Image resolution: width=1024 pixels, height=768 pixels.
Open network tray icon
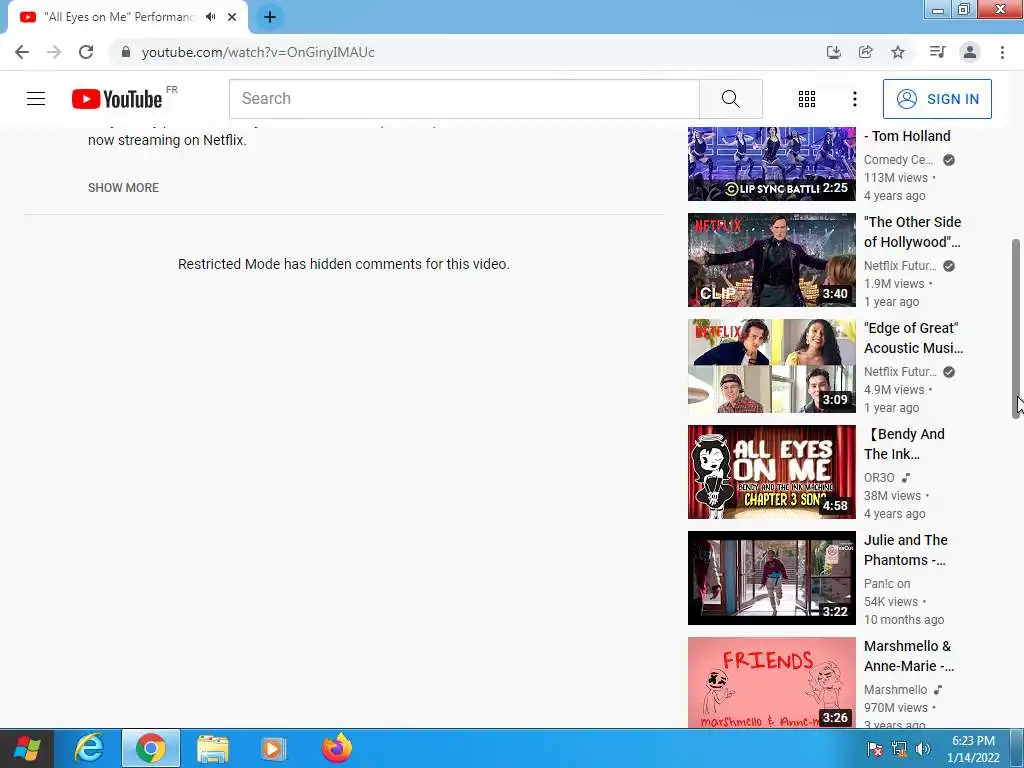coord(899,749)
